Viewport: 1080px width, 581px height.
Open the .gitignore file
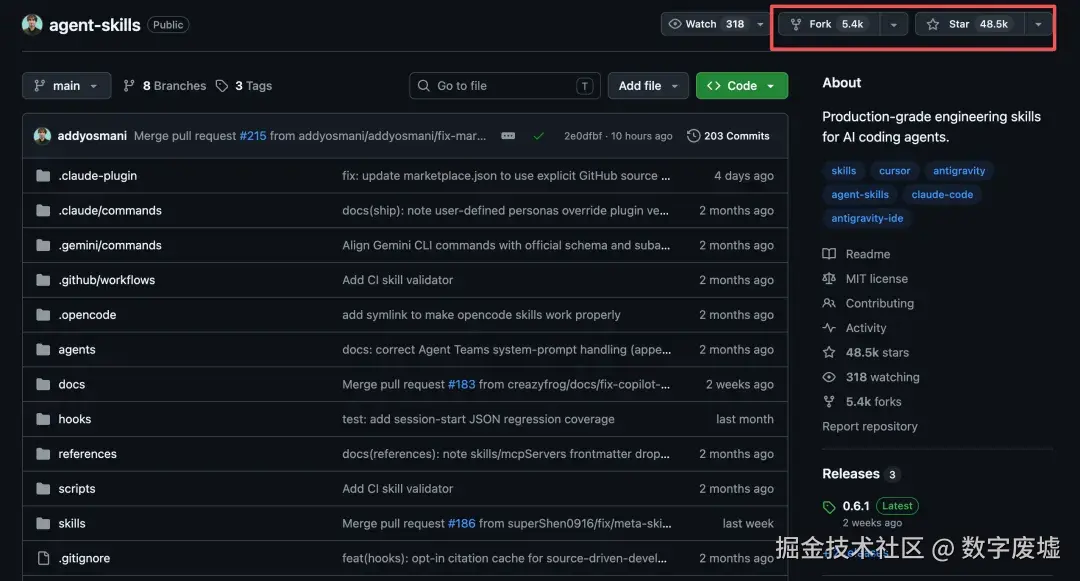point(84,558)
